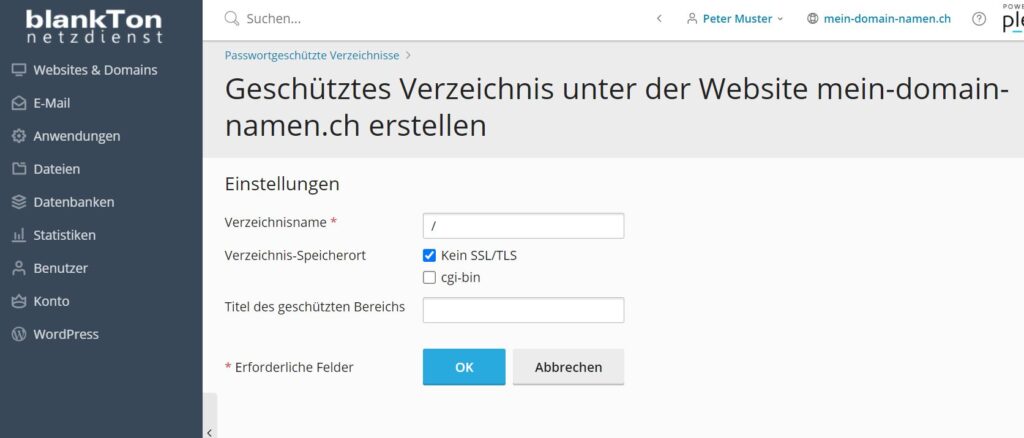Click the Verzeichnisname input field
The width and height of the screenshot is (1024, 438).
tap(523, 226)
